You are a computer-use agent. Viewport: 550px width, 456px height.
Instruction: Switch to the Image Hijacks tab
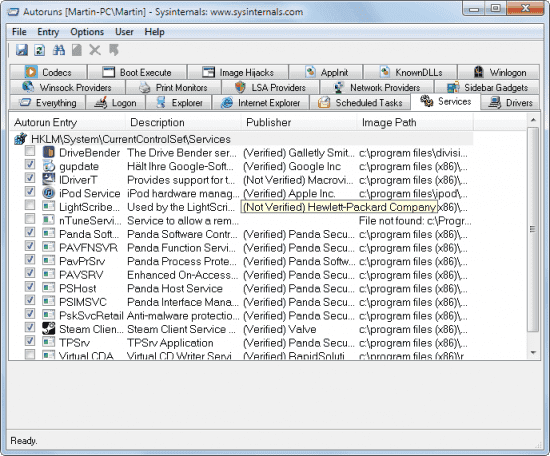pos(238,72)
